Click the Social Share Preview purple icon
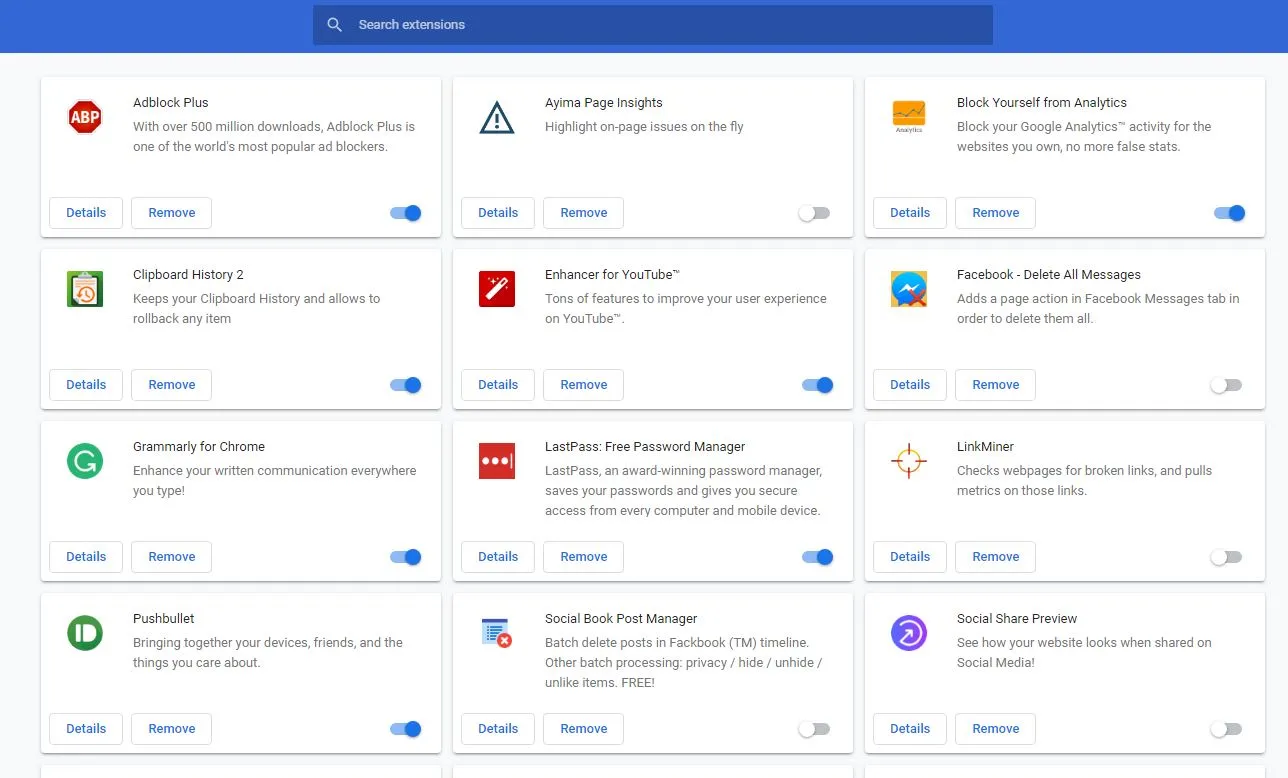Viewport: 1288px width, 778px height. [x=909, y=633]
